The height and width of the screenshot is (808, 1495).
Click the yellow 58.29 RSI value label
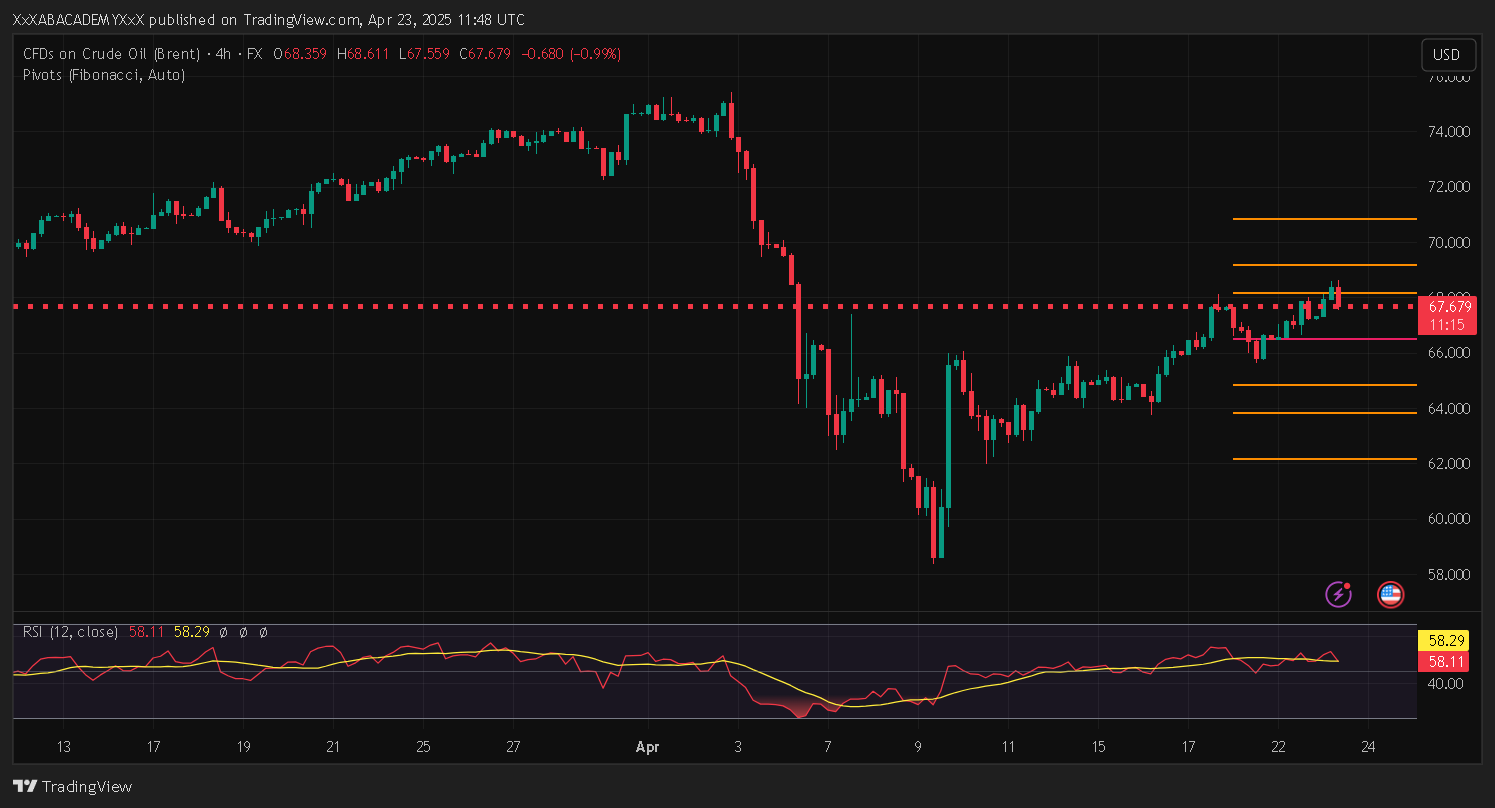(1447, 638)
